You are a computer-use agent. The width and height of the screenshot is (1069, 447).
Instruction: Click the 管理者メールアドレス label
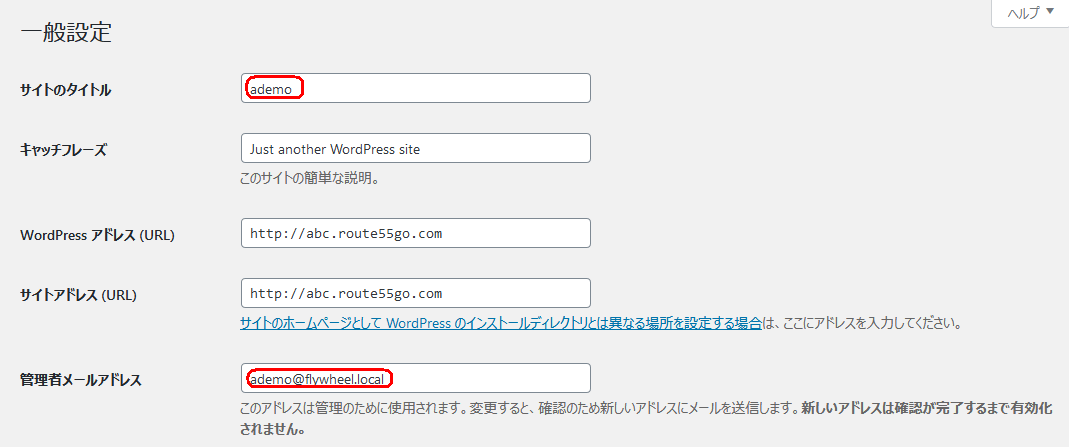pos(80,381)
